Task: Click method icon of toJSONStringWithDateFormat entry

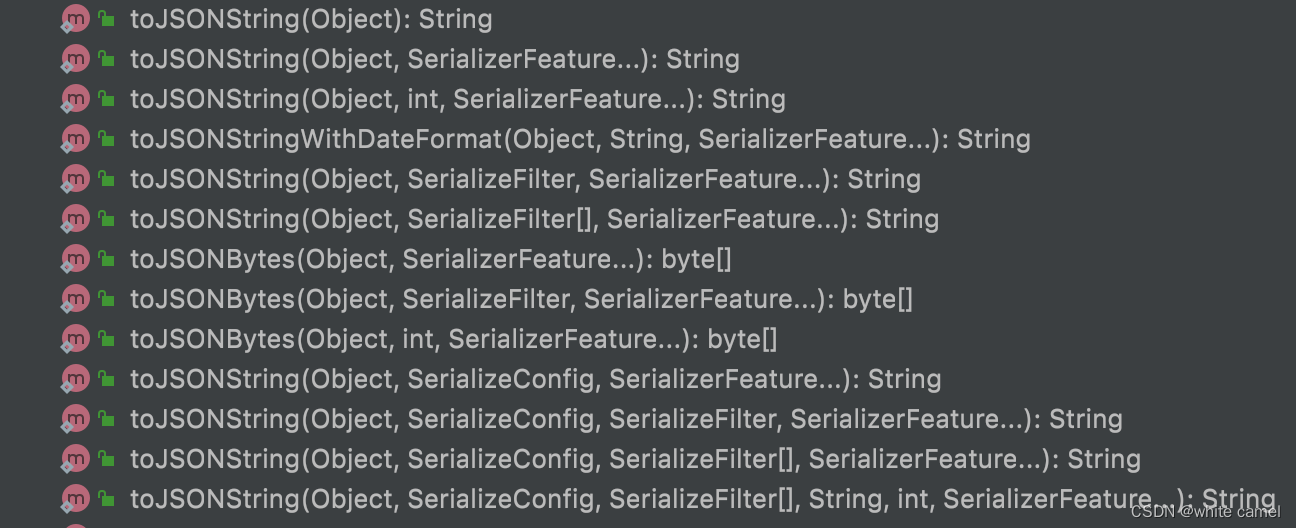Action: tap(75, 139)
